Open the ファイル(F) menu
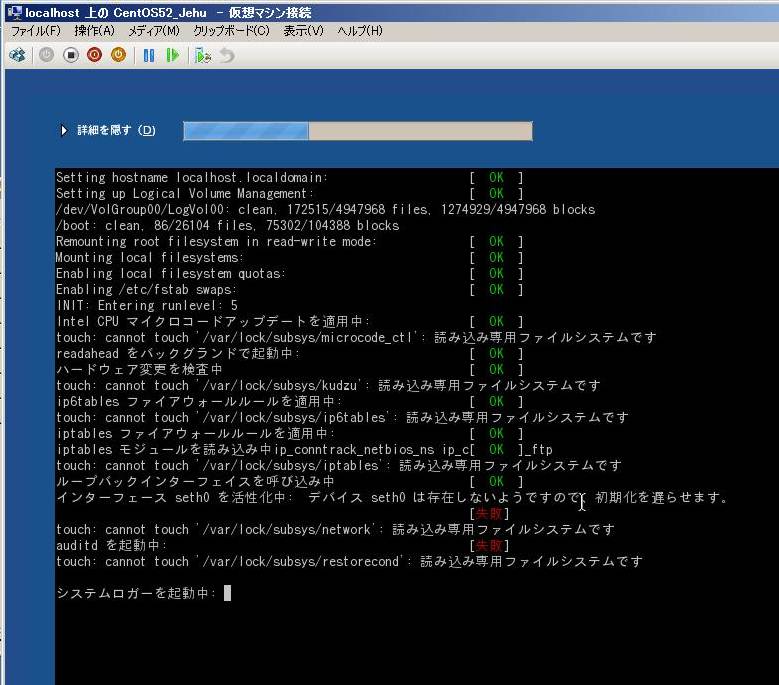The width and height of the screenshot is (779, 685). (x=36, y=31)
